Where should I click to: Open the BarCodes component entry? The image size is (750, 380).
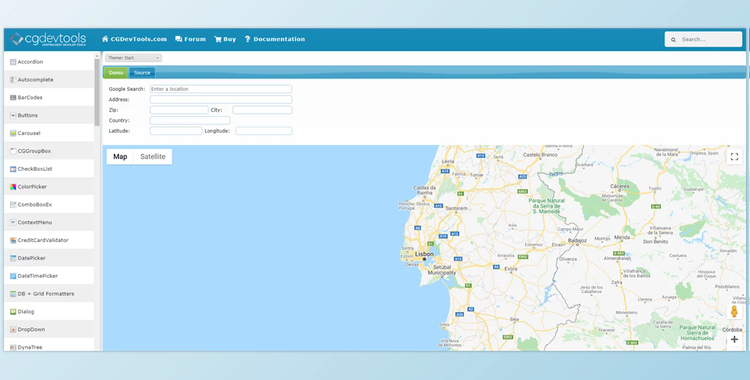tap(49, 98)
